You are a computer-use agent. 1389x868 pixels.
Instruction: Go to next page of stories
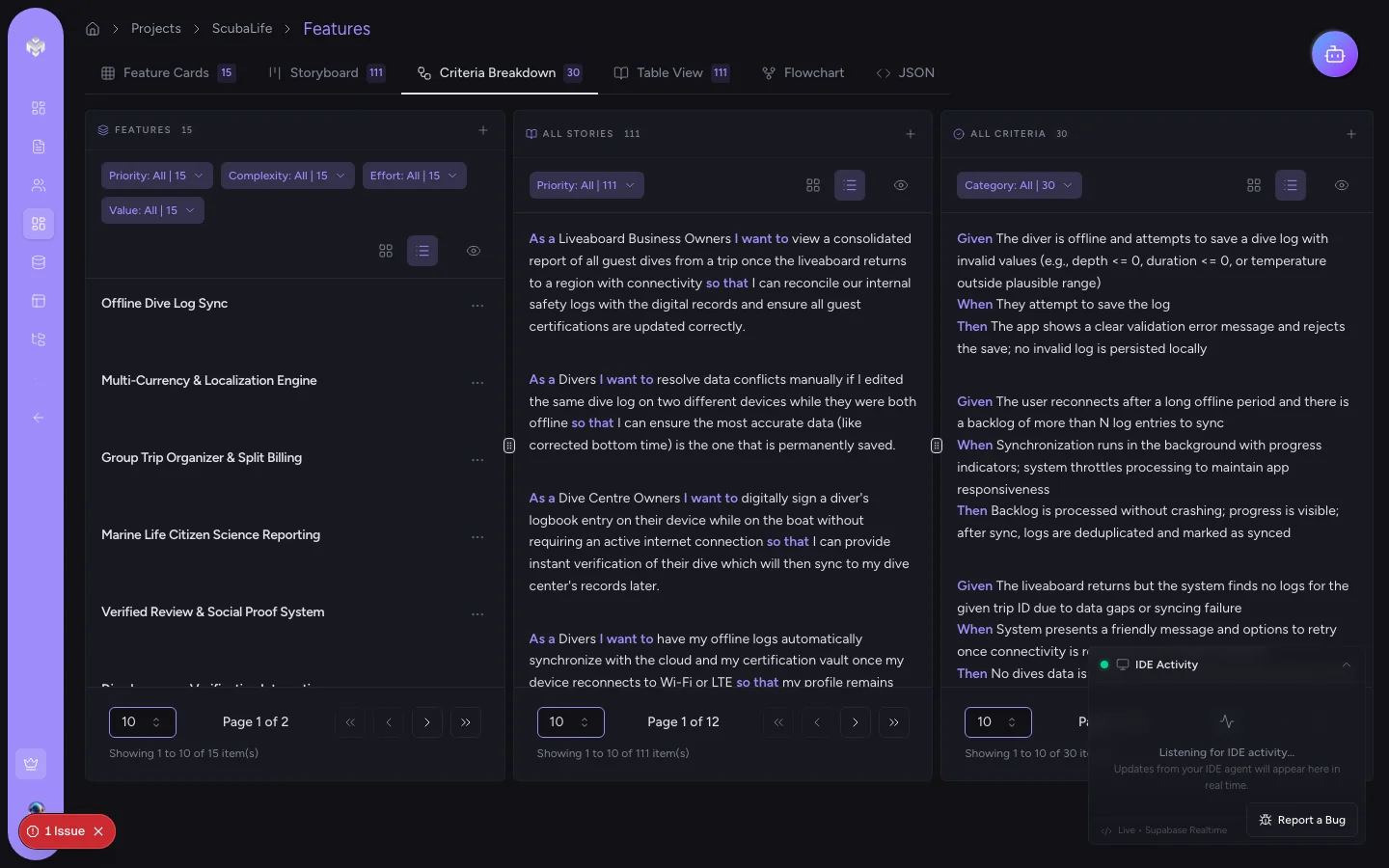pyautogui.click(x=856, y=721)
